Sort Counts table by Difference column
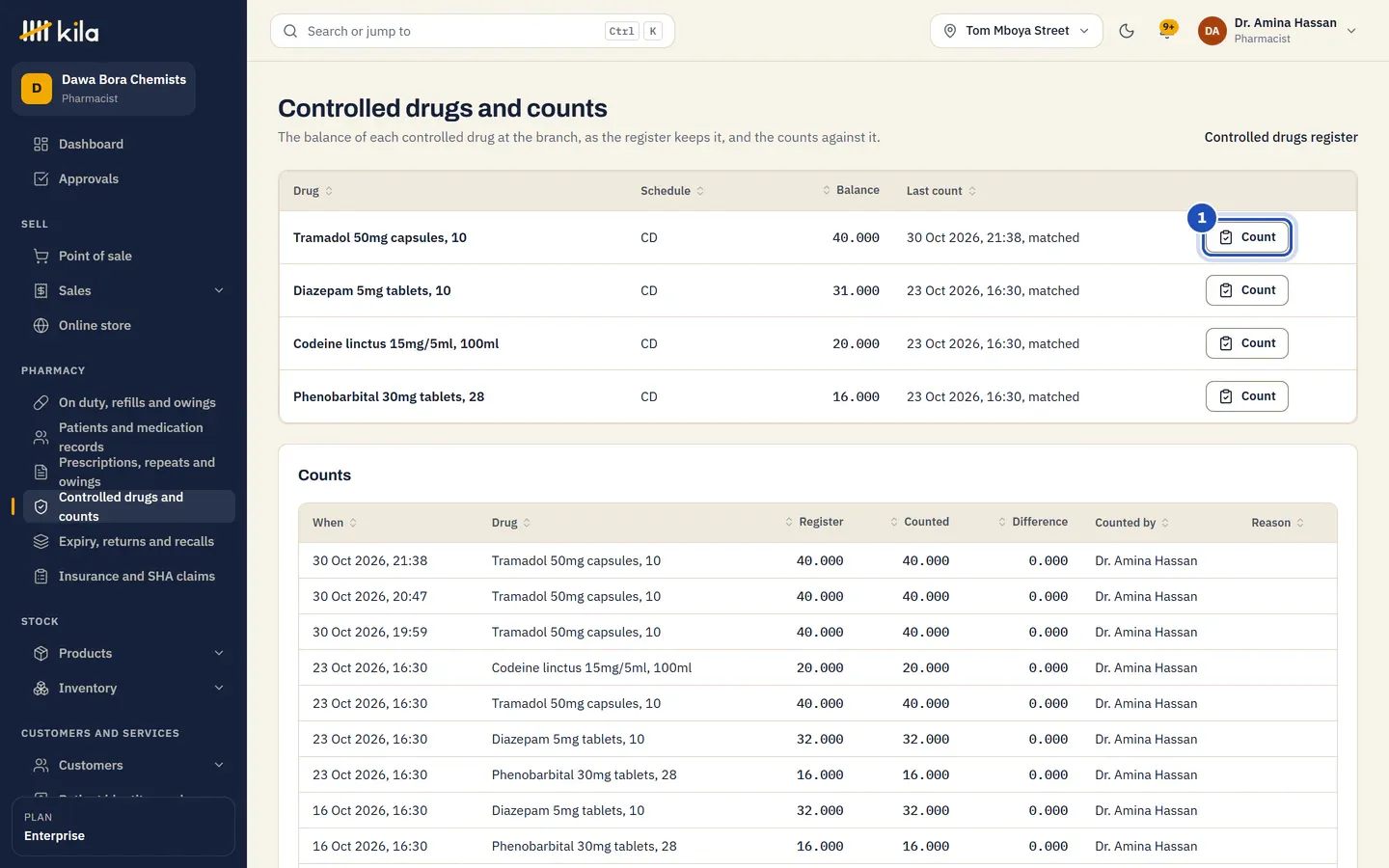The width and height of the screenshot is (1389, 868). coord(1033,522)
